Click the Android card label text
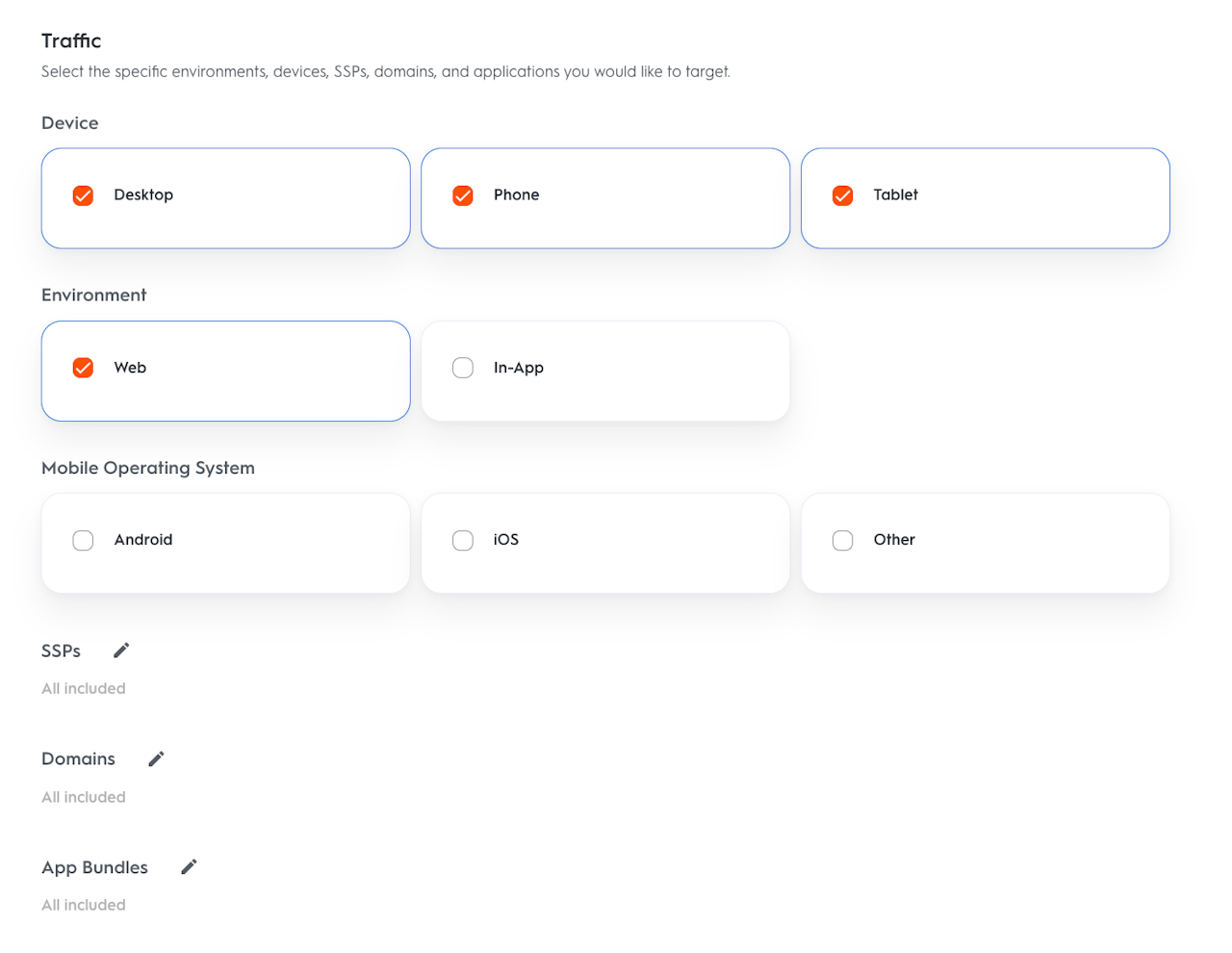Viewport: 1232px width, 953px height. (143, 540)
